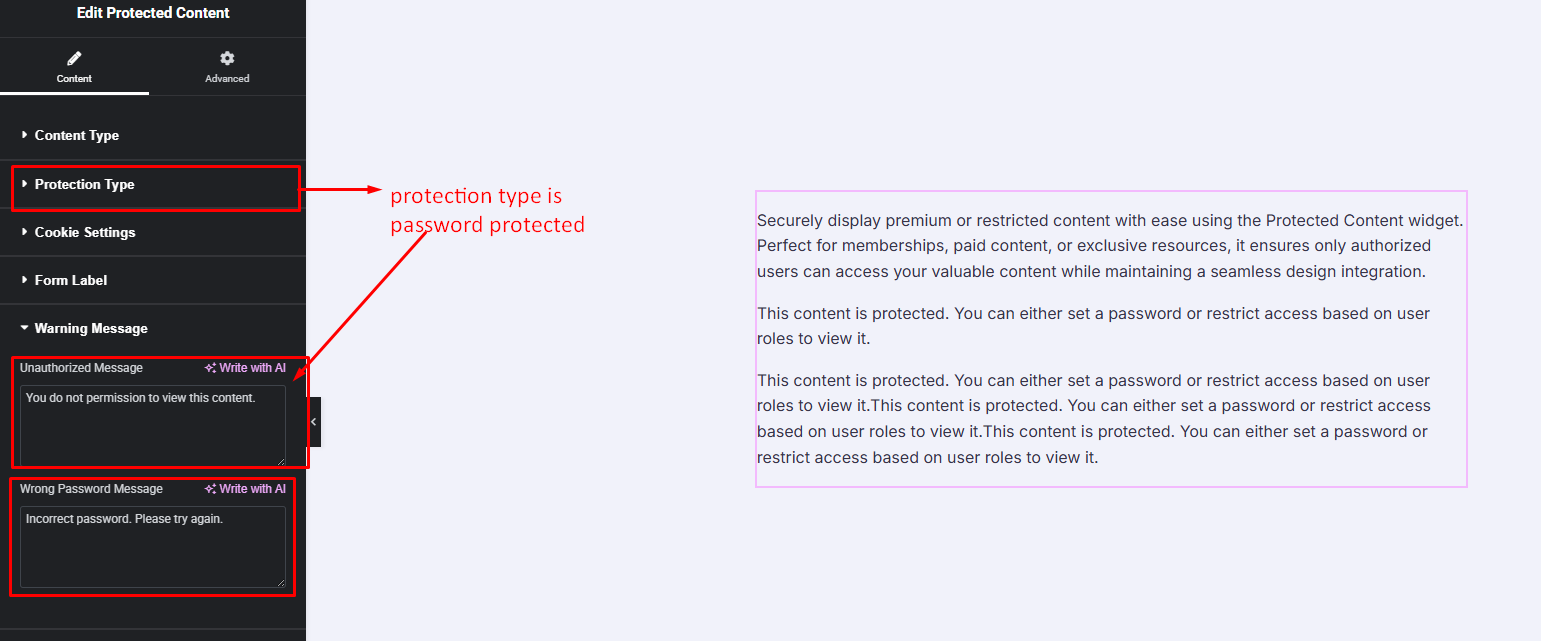Image resolution: width=1541 pixels, height=641 pixels.
Task: Expand the Protection Type section
Action: point(84,184)
